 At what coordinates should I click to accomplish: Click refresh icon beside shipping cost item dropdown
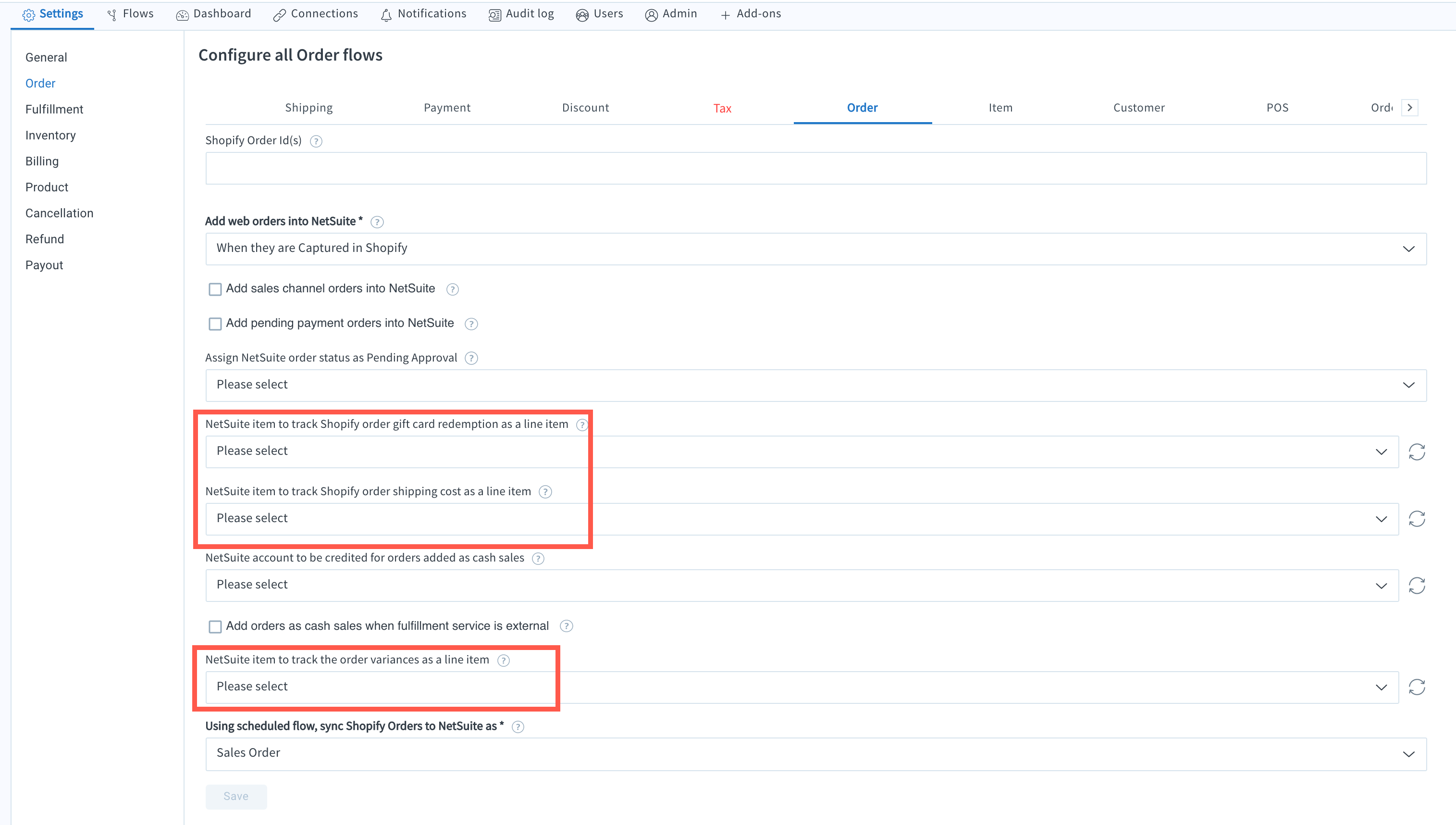point(1417,518)
